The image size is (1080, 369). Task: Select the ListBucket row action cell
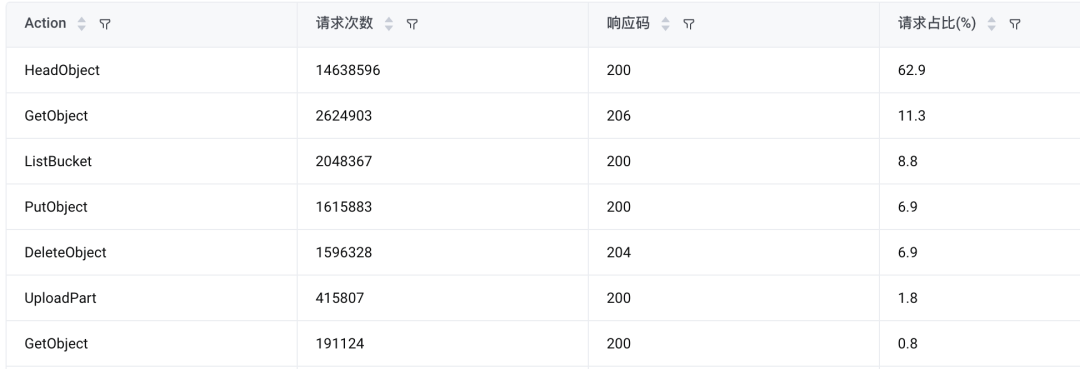coord(152,161)
